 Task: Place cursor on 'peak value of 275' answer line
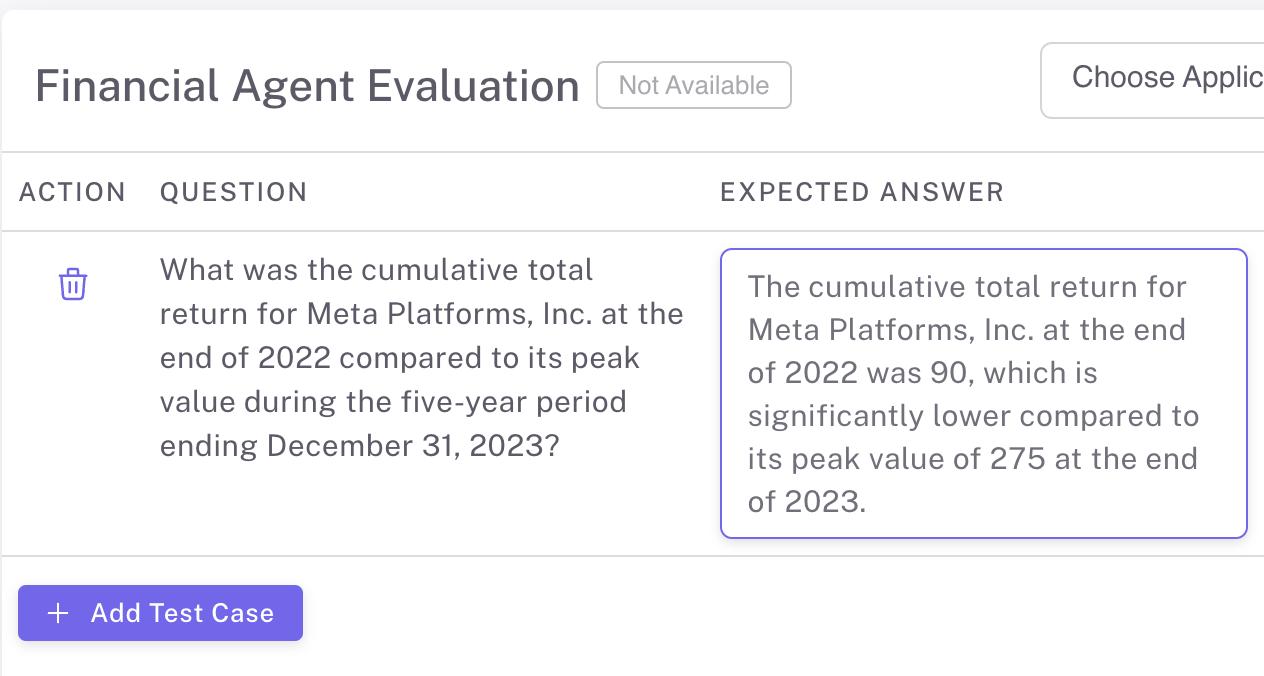click(972, 459)
